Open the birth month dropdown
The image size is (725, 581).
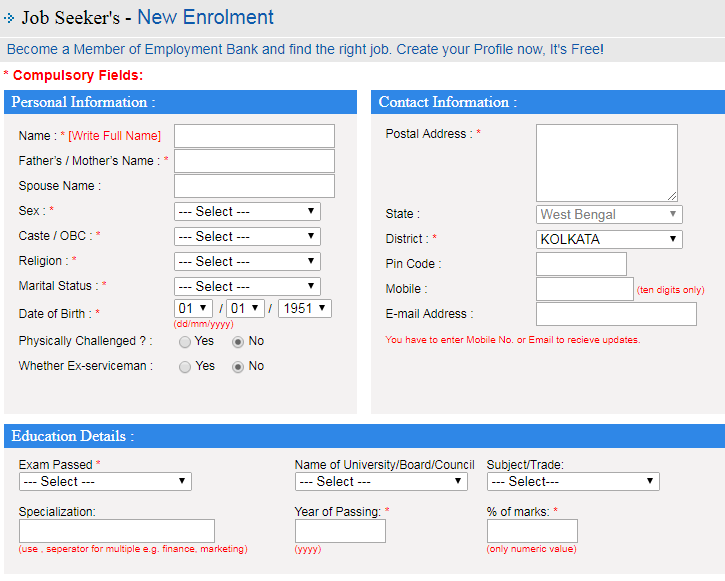point(246,309)
